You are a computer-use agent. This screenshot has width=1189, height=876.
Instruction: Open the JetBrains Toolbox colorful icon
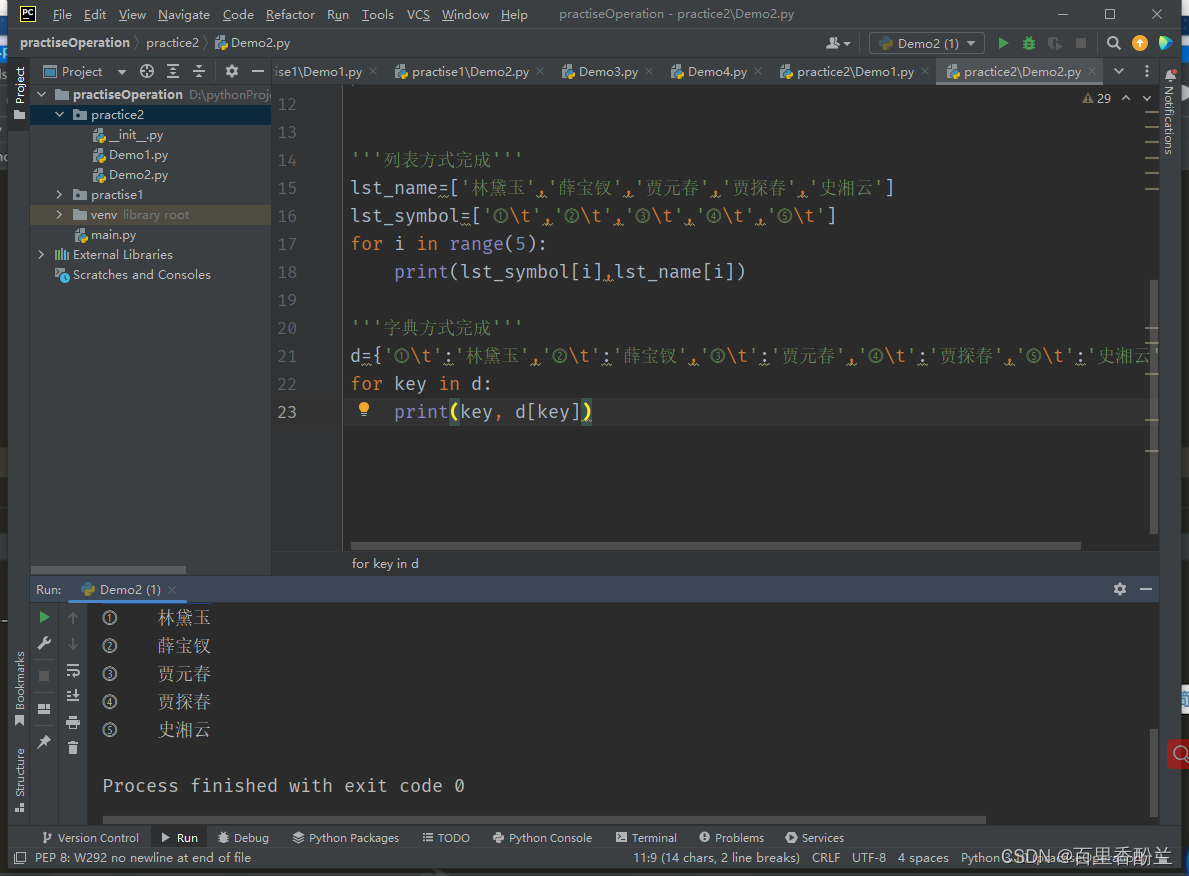point(1165,43)
